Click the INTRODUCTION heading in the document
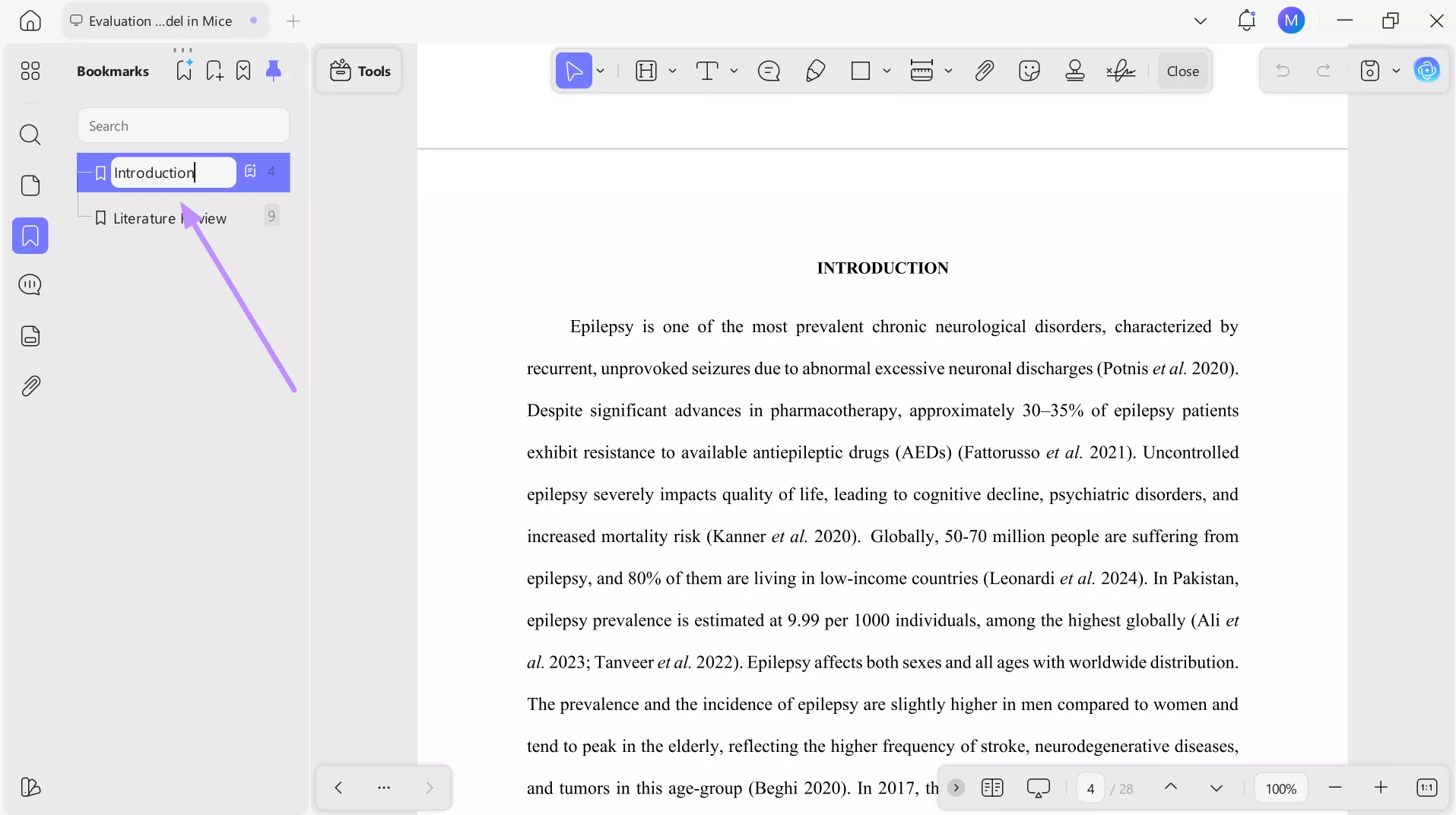 point(882,268)
